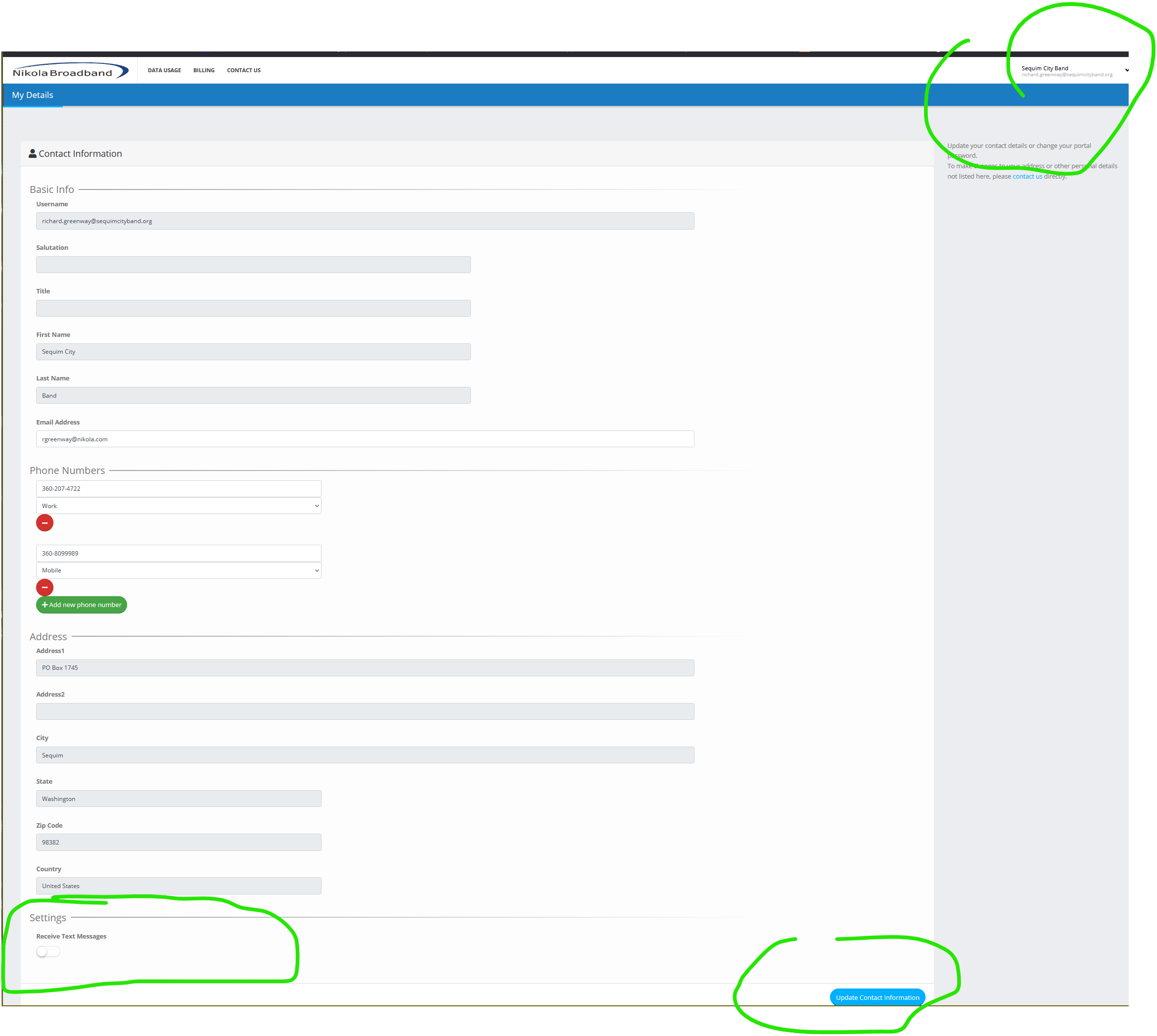This screenshot has width=1157, height=1036.
Task: Open the Contact Us menu item
Action: click(x=243, y=71)
